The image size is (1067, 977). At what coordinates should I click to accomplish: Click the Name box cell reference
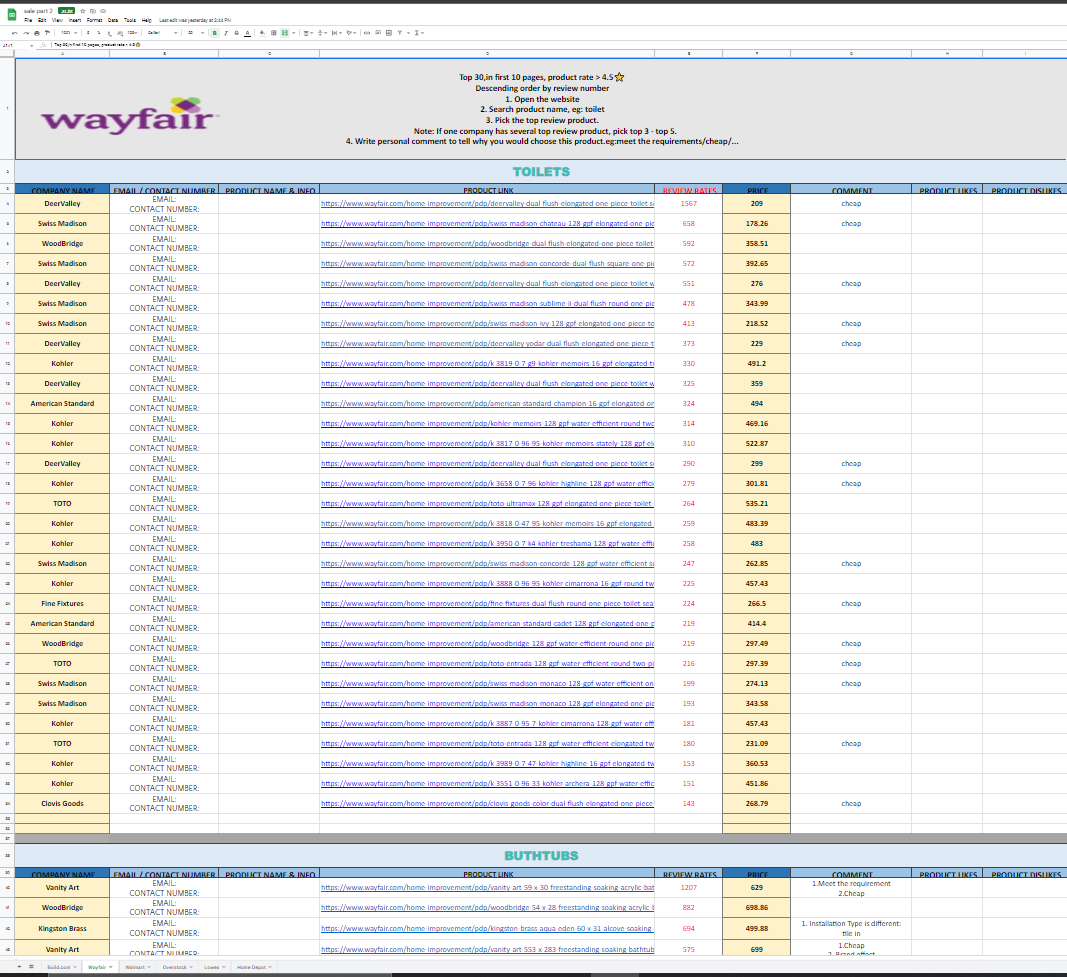pos(16,45)
